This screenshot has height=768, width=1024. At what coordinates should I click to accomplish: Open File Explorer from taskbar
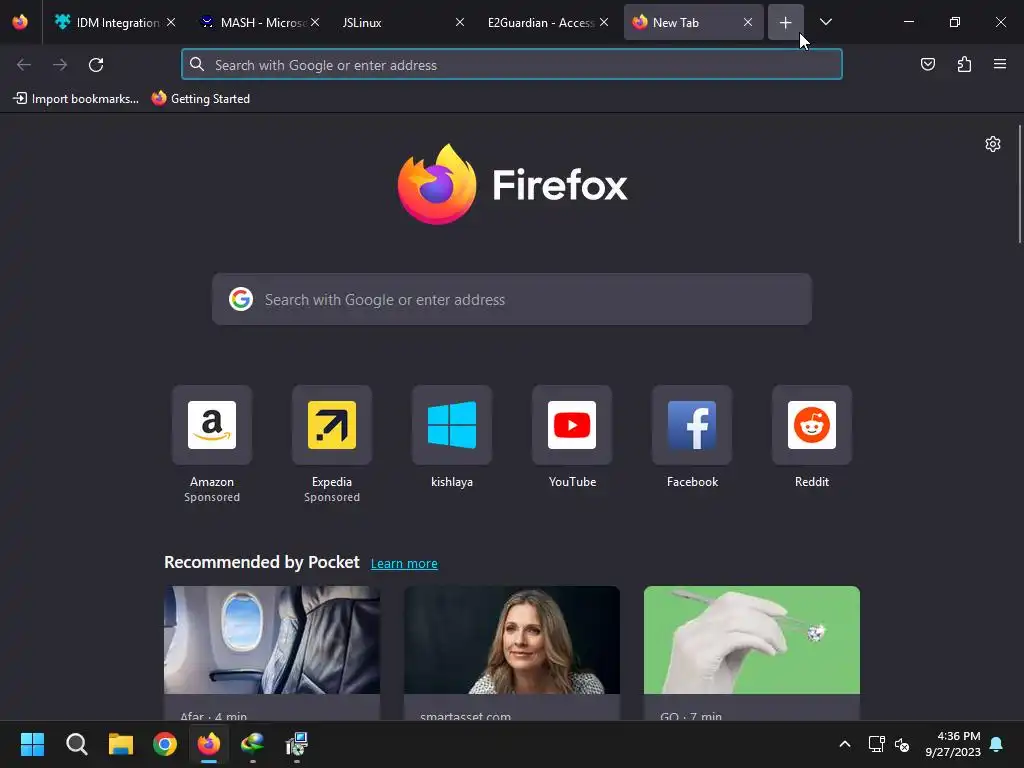[x=121, y=744]
